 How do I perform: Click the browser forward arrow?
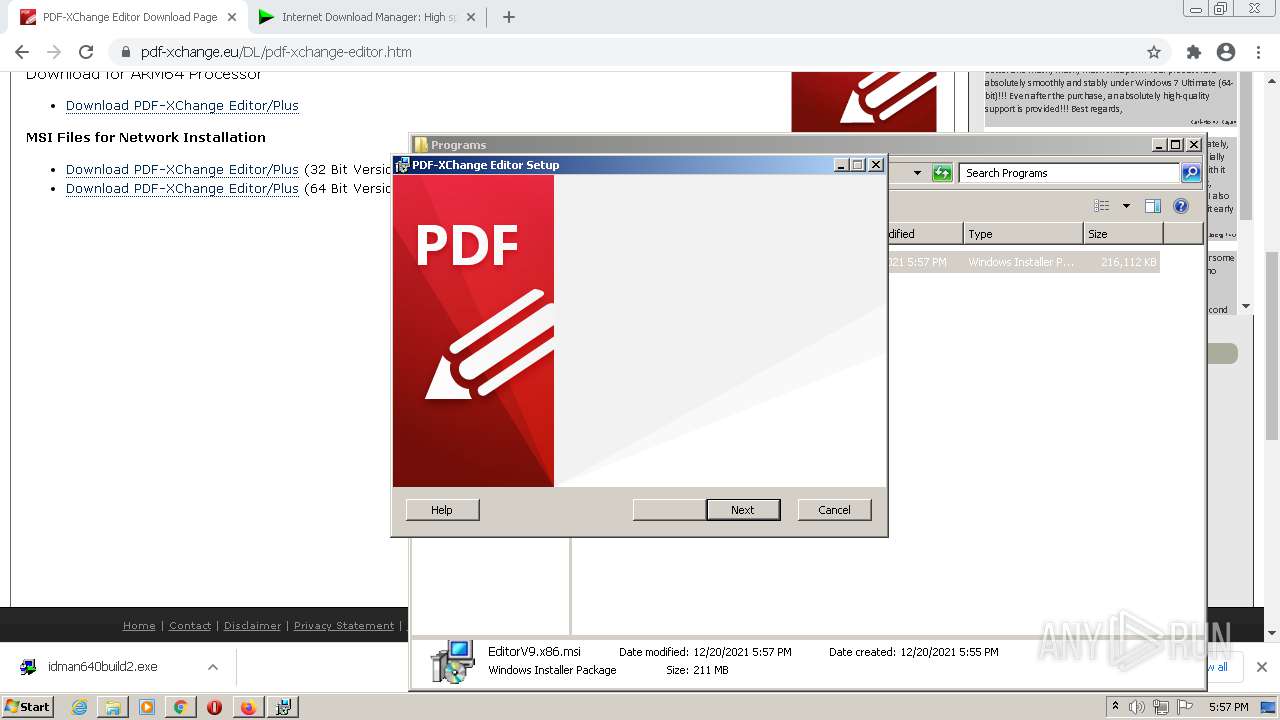[54, 52]
